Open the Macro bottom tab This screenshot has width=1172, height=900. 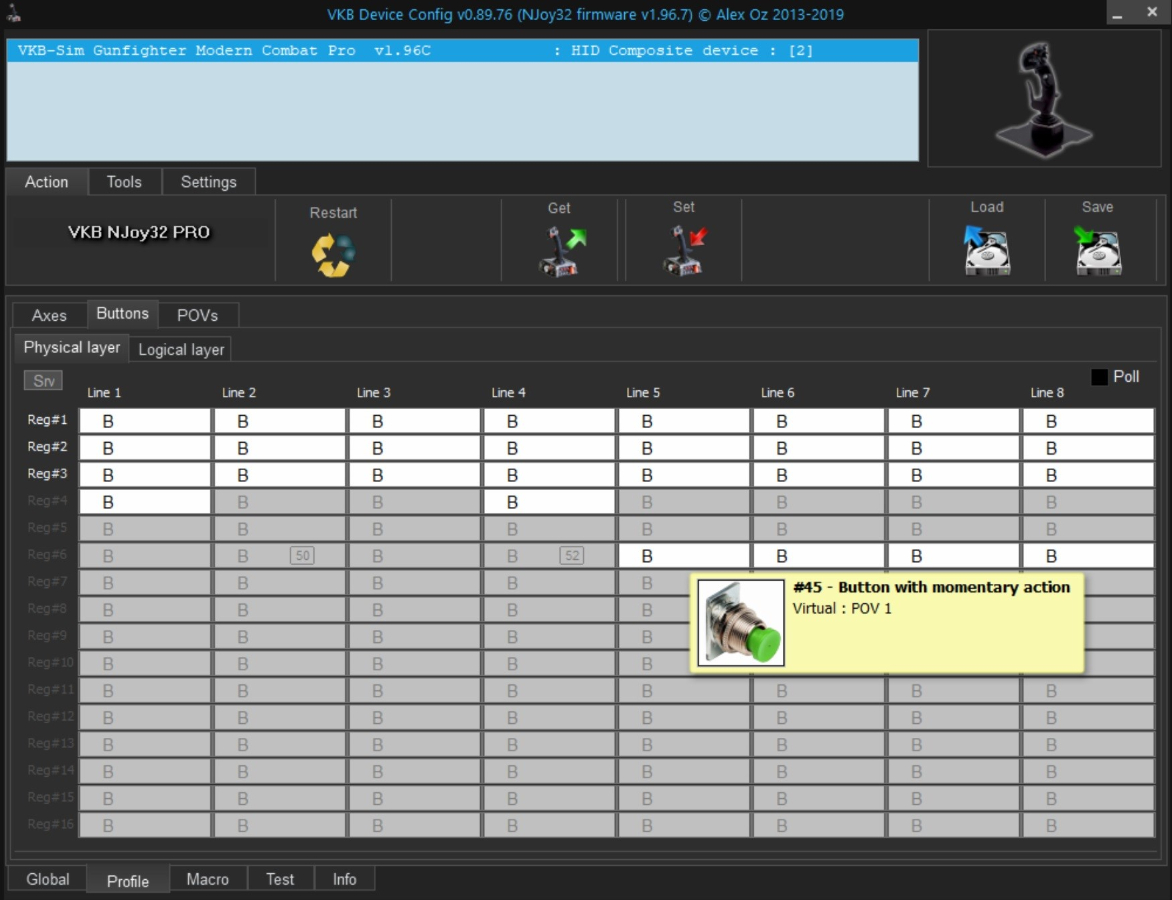208,879
